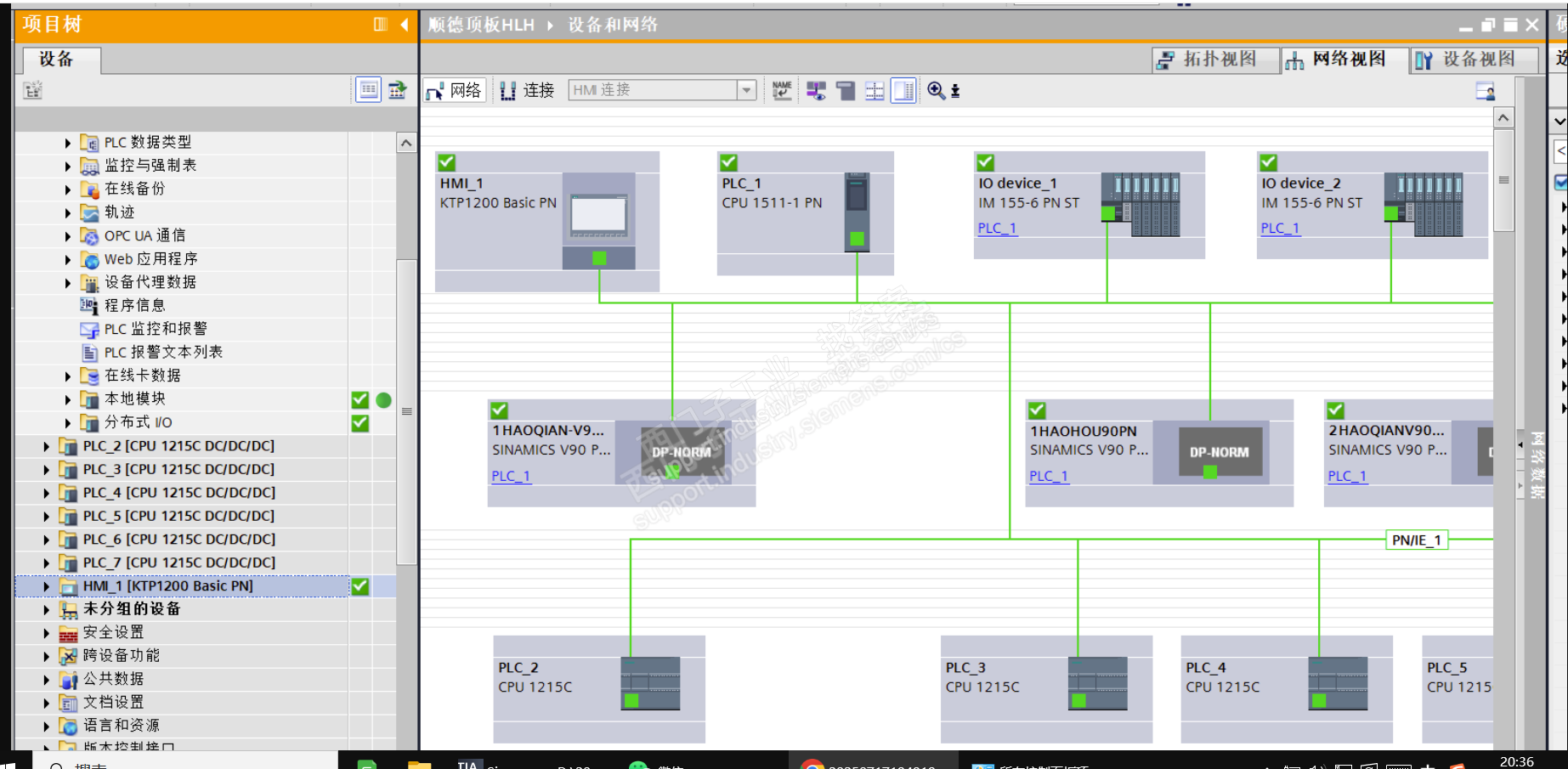Viewport: 1568px width, 769px height.
Task: Click the zoom magnifier icon
Action: pos(936,90)
